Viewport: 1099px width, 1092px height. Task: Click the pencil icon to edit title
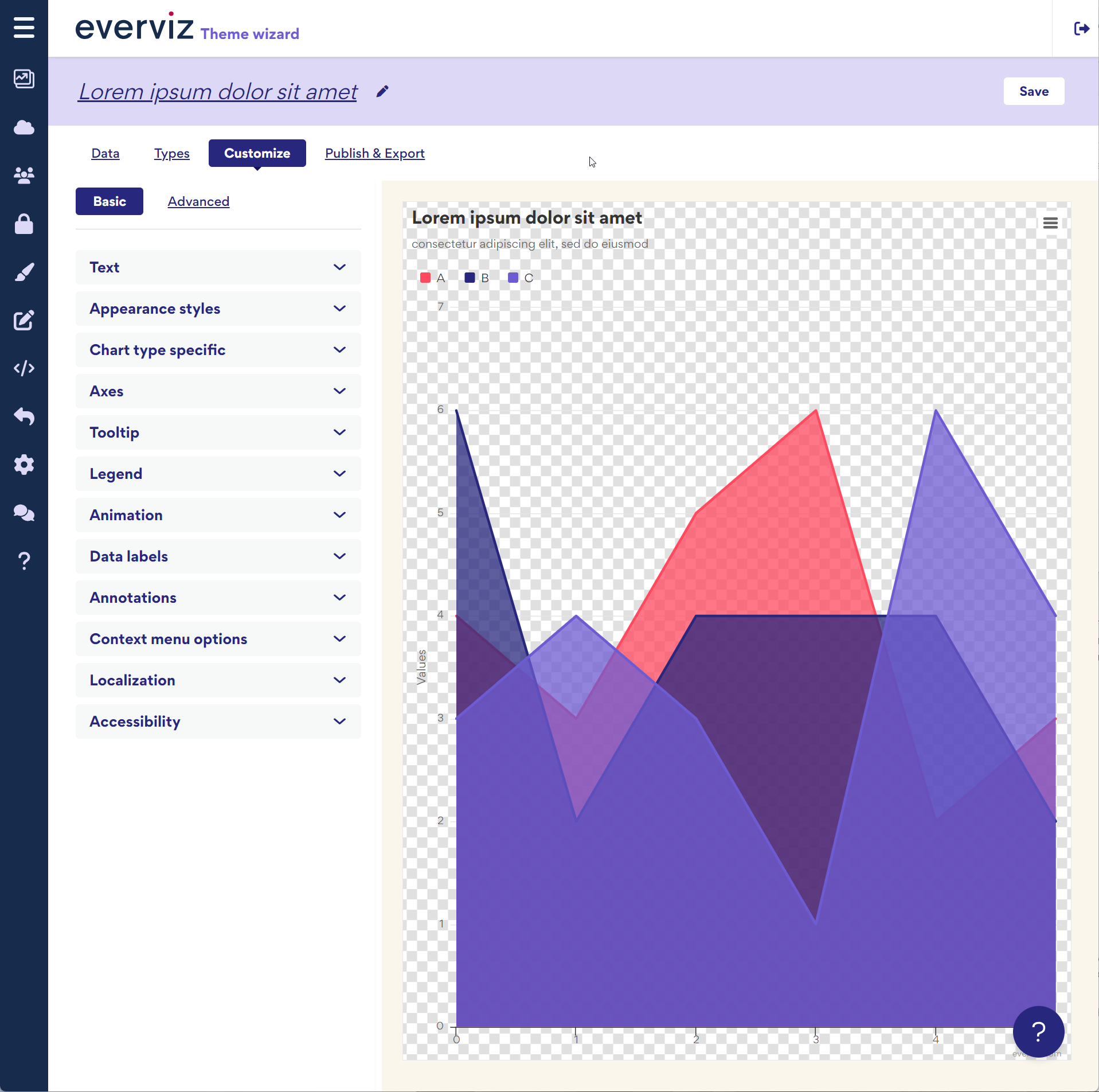382,92
